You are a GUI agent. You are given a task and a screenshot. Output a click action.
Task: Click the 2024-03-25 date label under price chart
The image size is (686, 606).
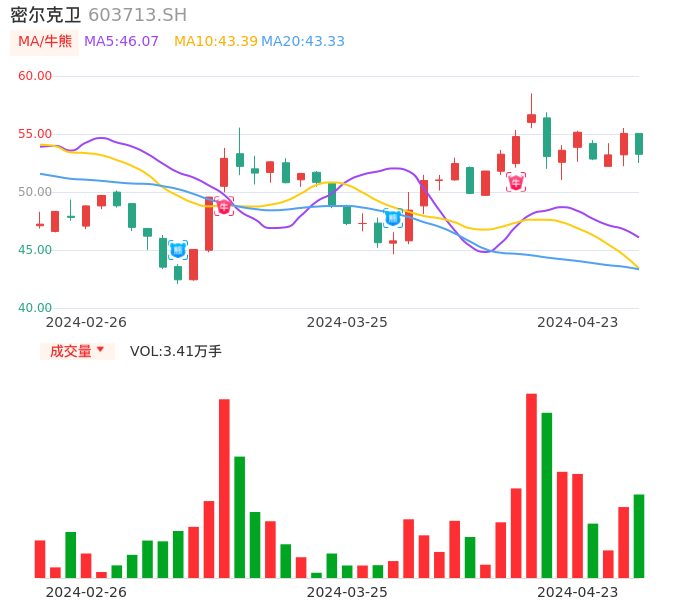tap(347, 322)
